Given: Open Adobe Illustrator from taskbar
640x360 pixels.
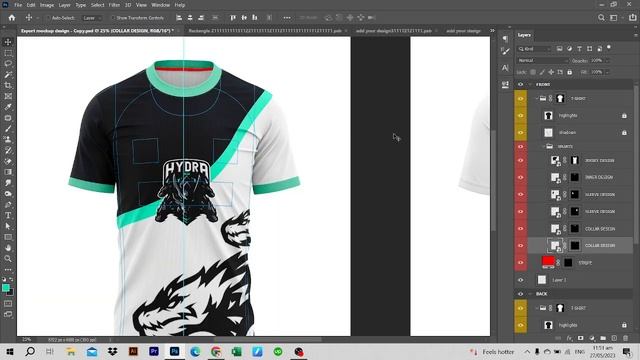Looking at the screenshot, I should [x=133, y=351].
